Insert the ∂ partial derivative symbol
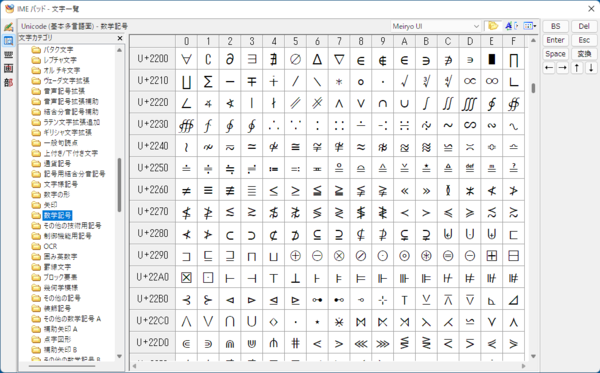The width and height of the screenshot is (600, 373). pos(230,59)
